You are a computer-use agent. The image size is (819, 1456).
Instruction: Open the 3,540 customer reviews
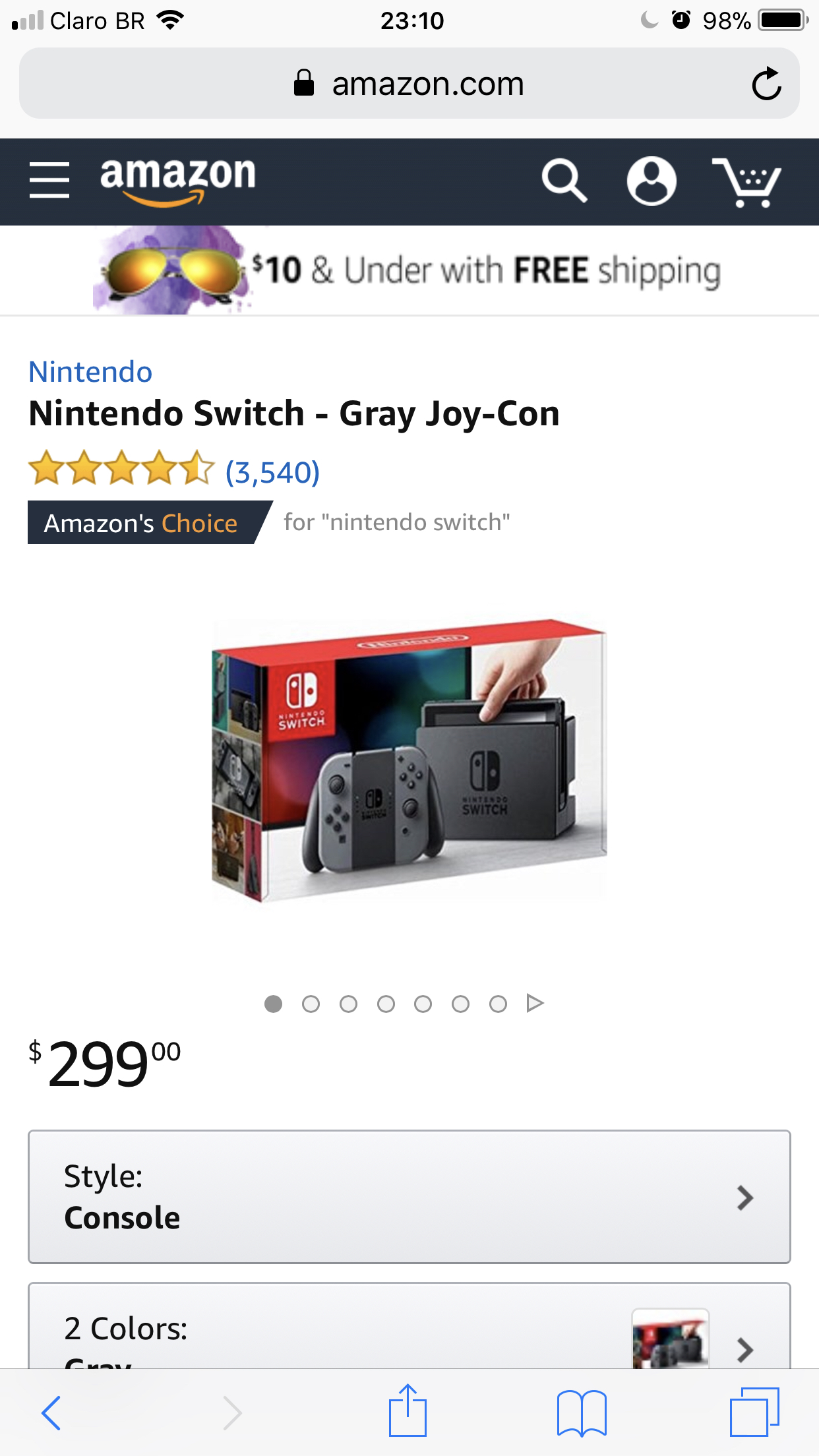[272, 472]
